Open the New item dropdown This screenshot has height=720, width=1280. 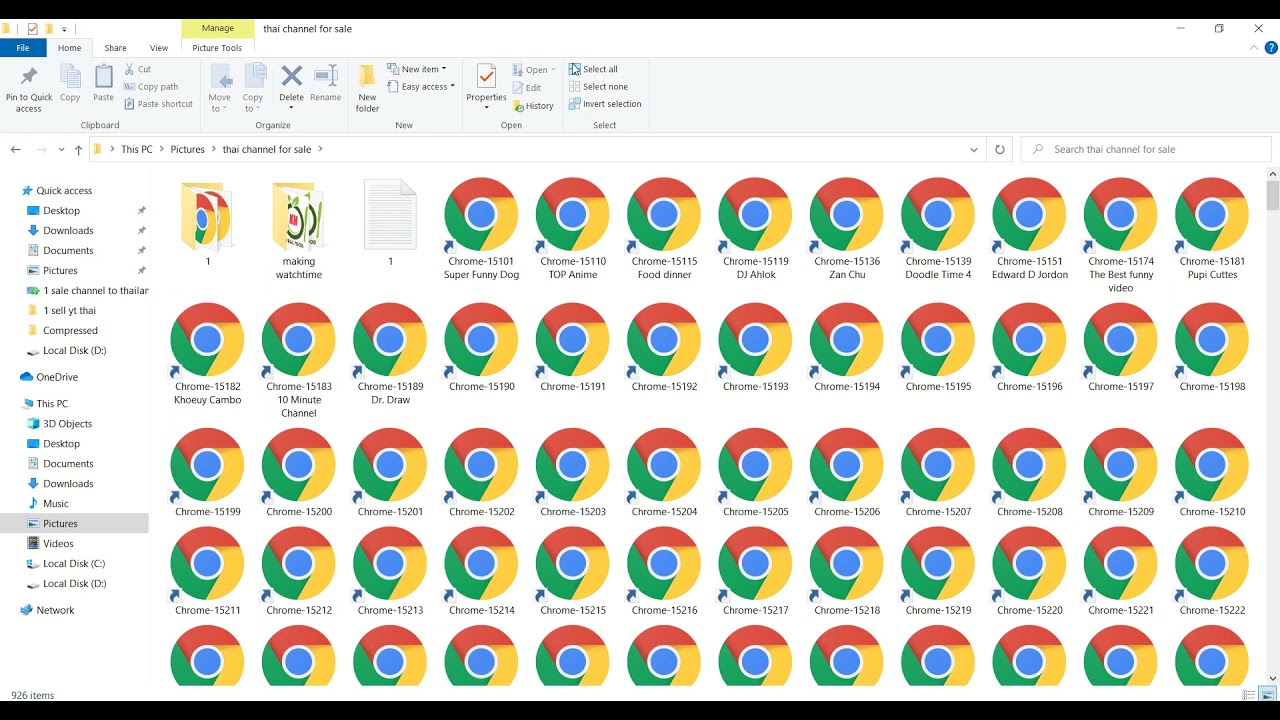(416, 69)
